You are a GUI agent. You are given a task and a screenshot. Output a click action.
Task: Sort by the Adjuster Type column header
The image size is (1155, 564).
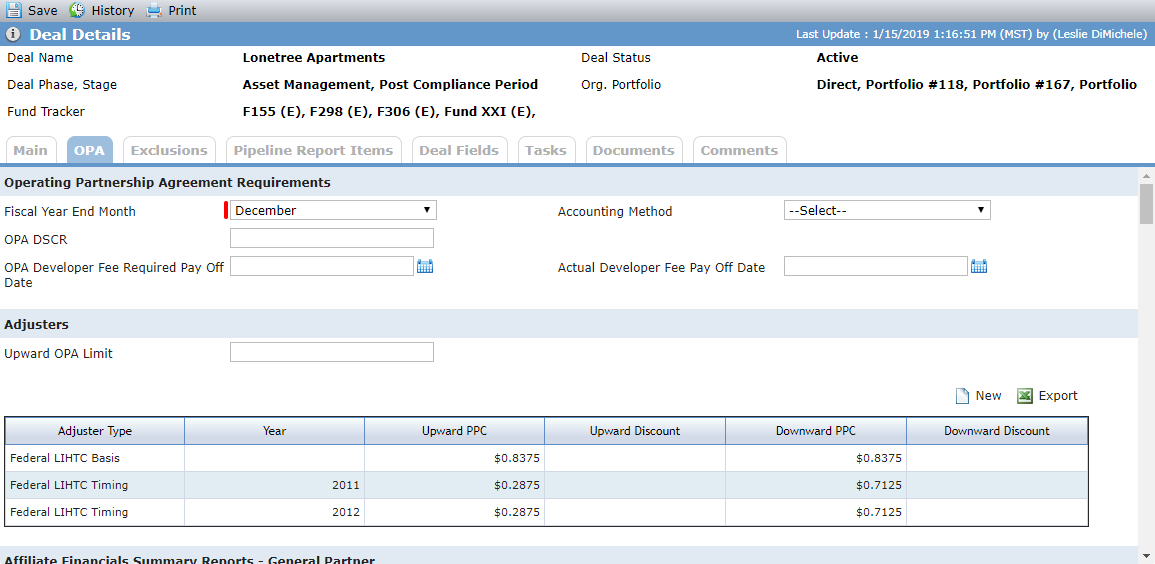click(95, 431)
